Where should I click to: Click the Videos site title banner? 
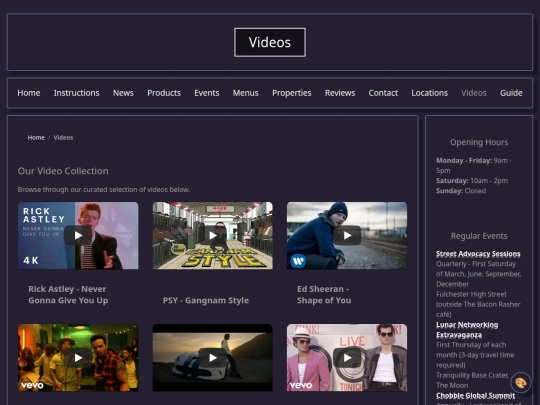270,42
